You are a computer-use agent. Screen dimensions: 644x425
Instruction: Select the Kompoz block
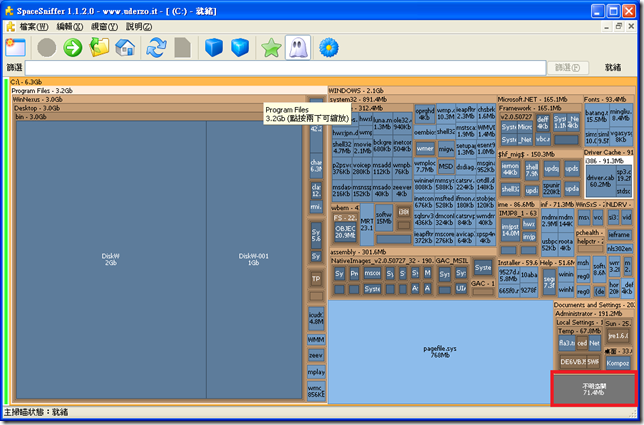pyautogui.click(x=618, y=363)
